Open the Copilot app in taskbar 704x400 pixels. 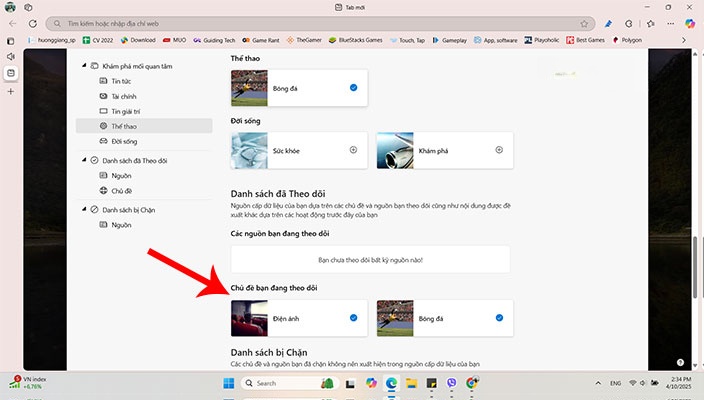(371, 383)
